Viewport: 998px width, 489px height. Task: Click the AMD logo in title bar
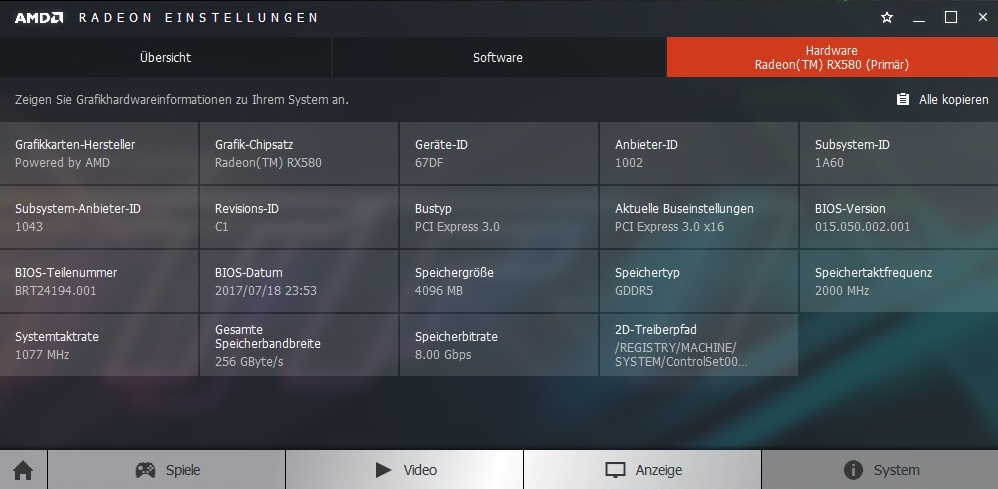click(39, 18)
